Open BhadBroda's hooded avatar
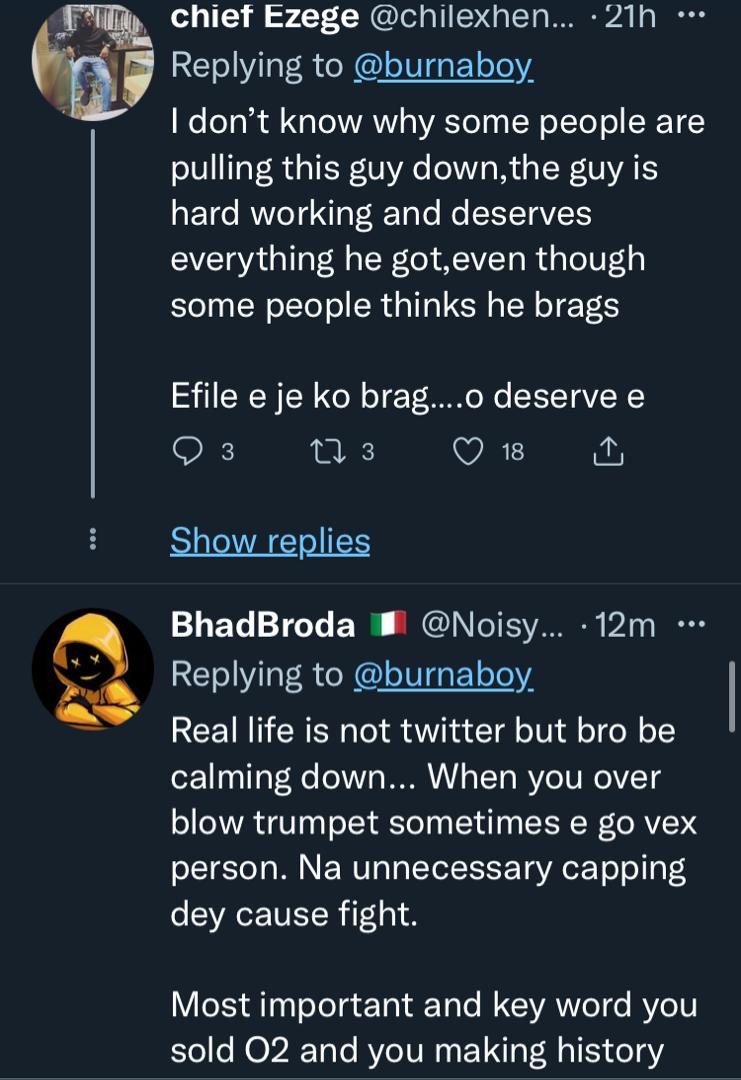The image size is (741, 1080). [92, 668]
